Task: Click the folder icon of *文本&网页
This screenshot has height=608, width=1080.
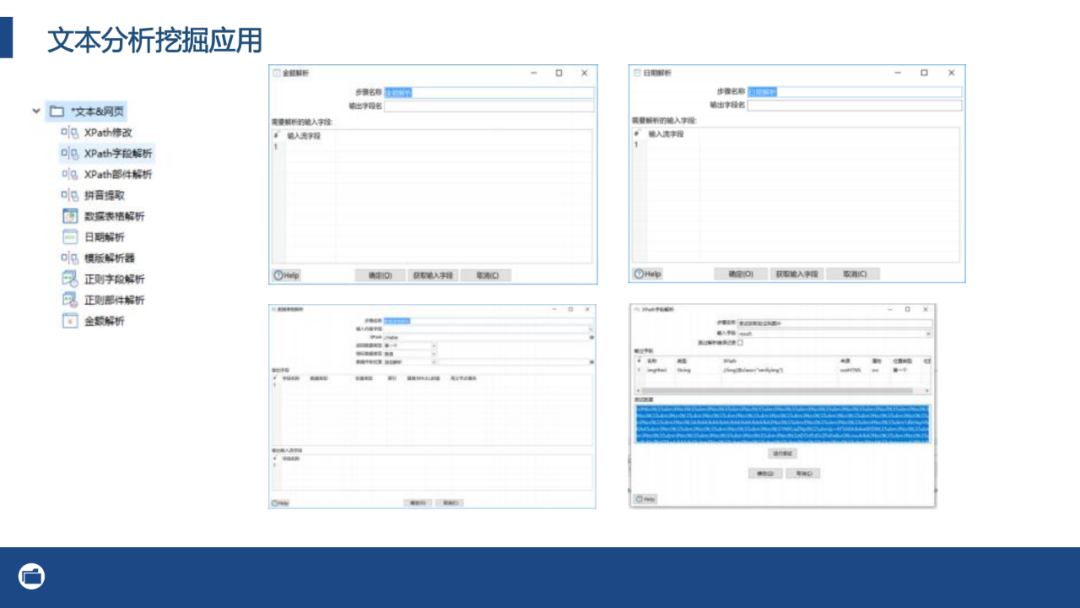Action: 57,111
